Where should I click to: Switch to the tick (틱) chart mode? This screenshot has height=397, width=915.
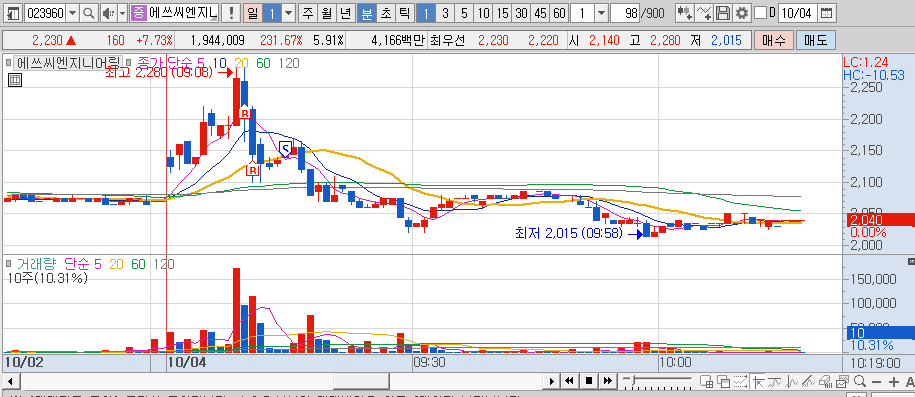[x=406, y=12]
